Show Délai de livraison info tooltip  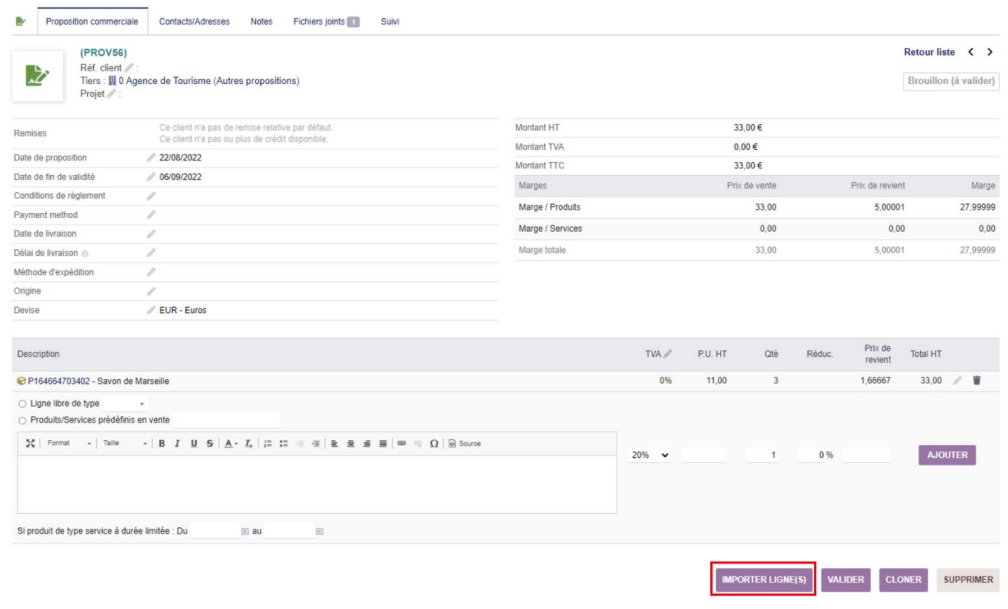point(85,254)
